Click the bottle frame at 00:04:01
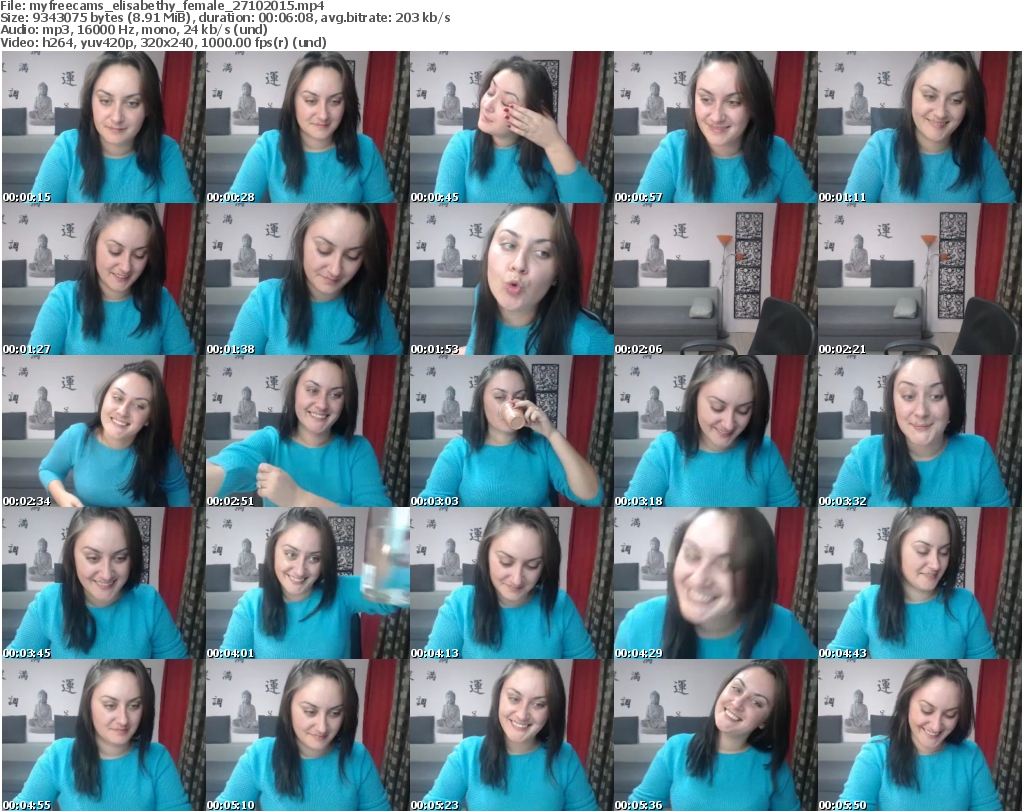The width and height of the screenshot is (1024, 811). pyautogui.click(x=307, y=584)
